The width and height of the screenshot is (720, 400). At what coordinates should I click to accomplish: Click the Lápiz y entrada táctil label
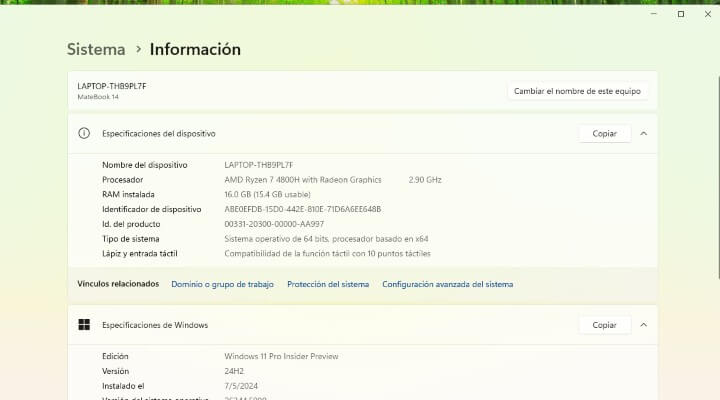[140, 254]
